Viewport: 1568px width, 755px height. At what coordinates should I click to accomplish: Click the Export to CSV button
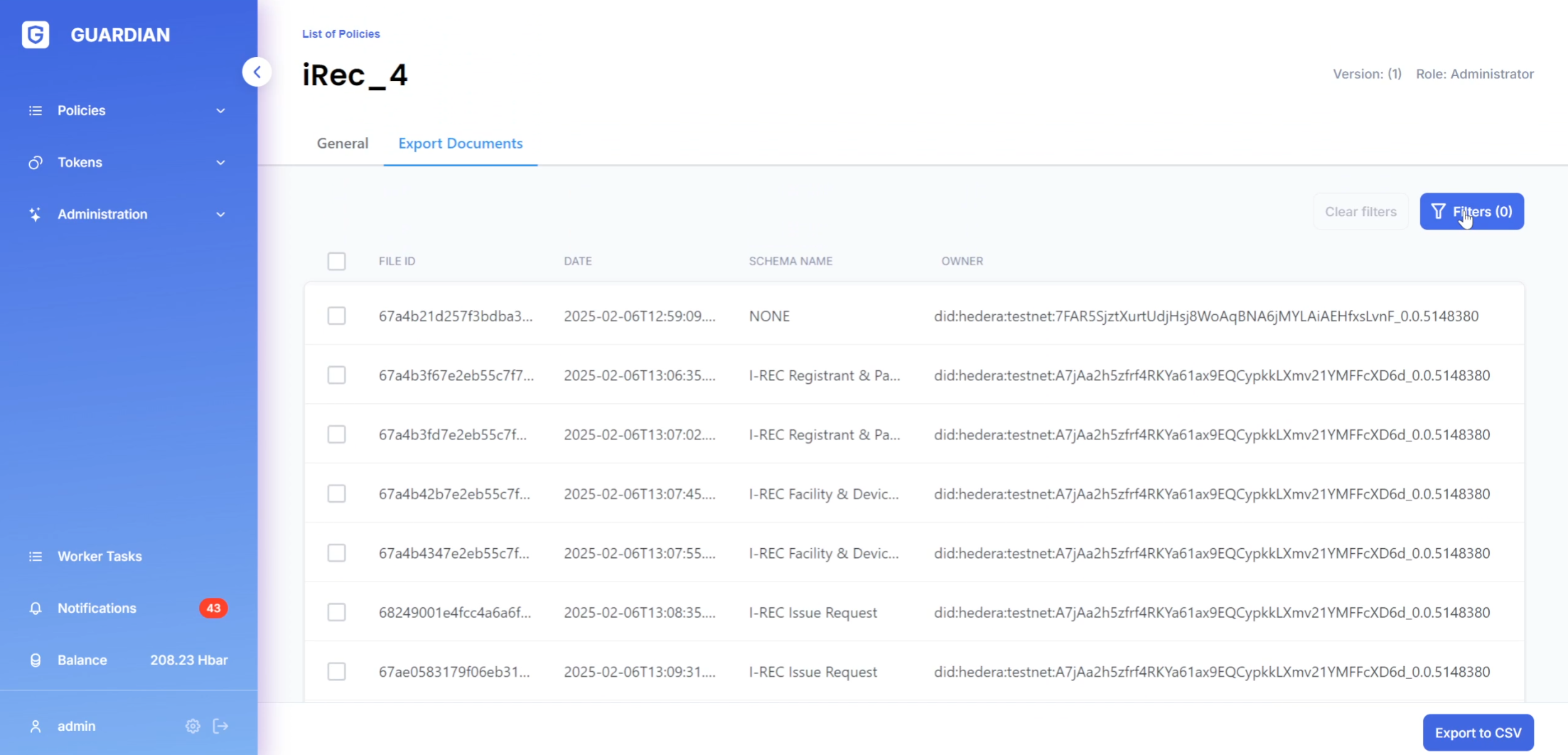[x=1478, y=733]
